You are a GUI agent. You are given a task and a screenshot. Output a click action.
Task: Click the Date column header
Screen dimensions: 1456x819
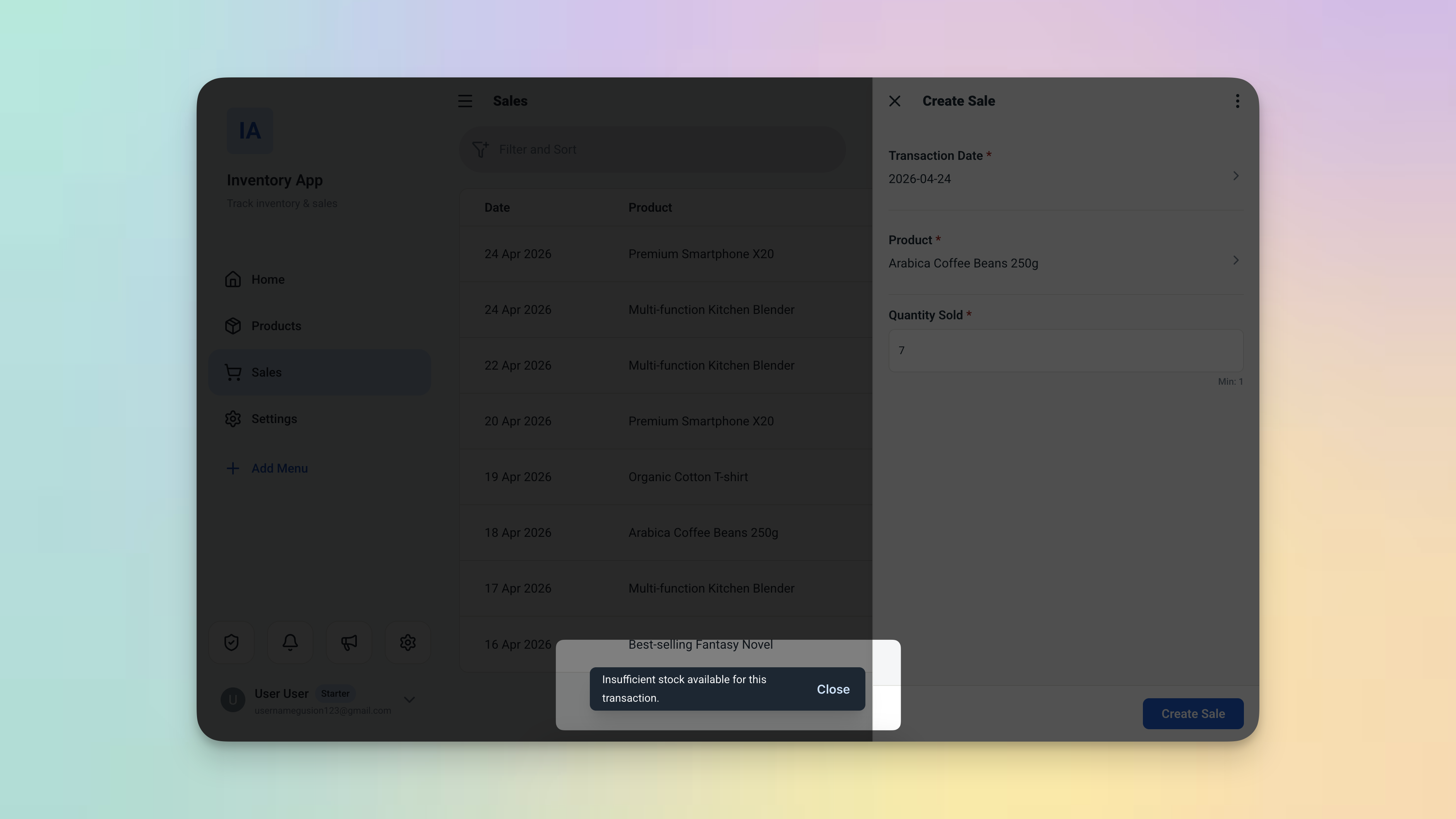click(x=497, y=207)
